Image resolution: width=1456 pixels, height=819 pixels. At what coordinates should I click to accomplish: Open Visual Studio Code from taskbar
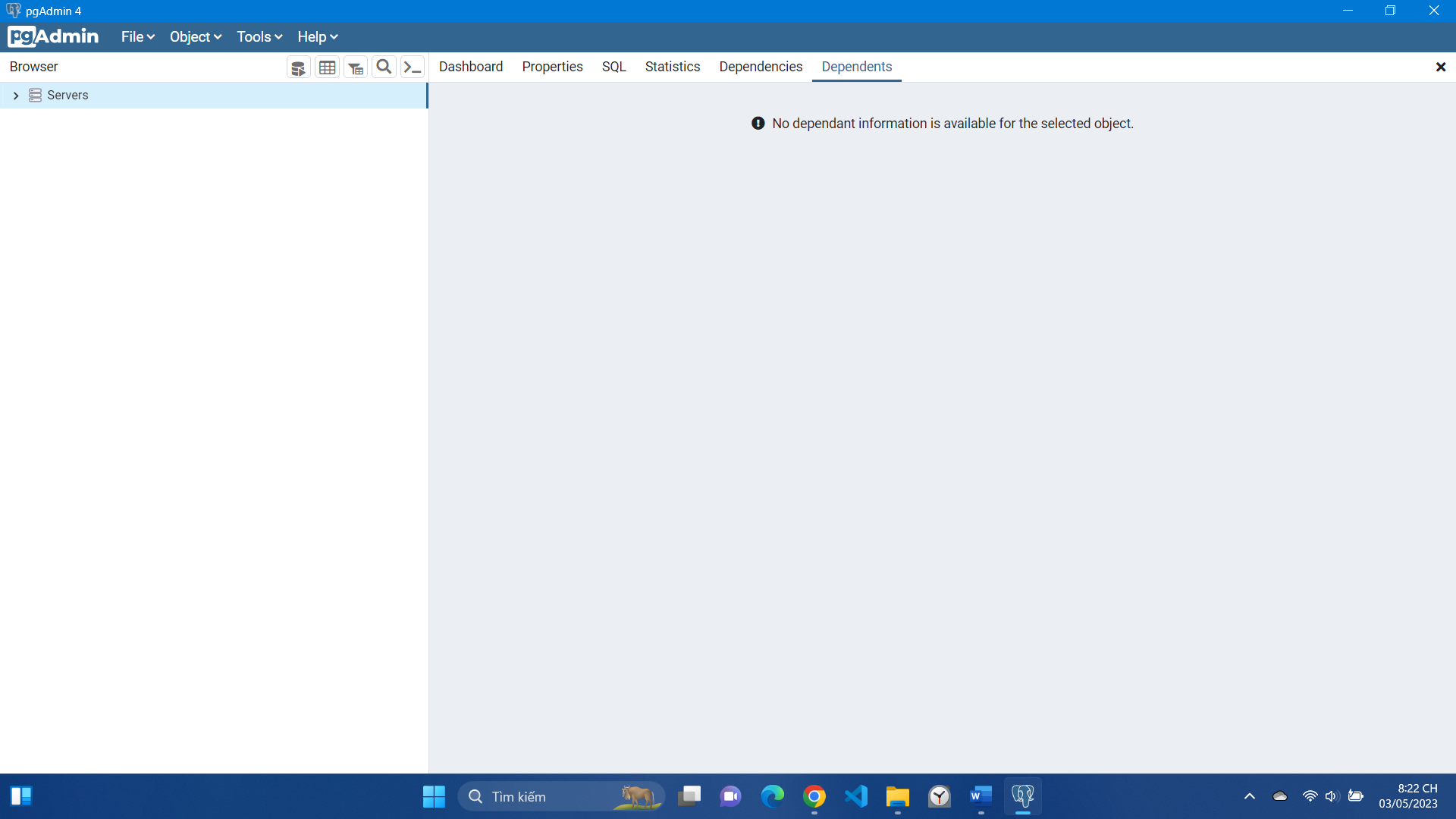(x=856, y=796)
